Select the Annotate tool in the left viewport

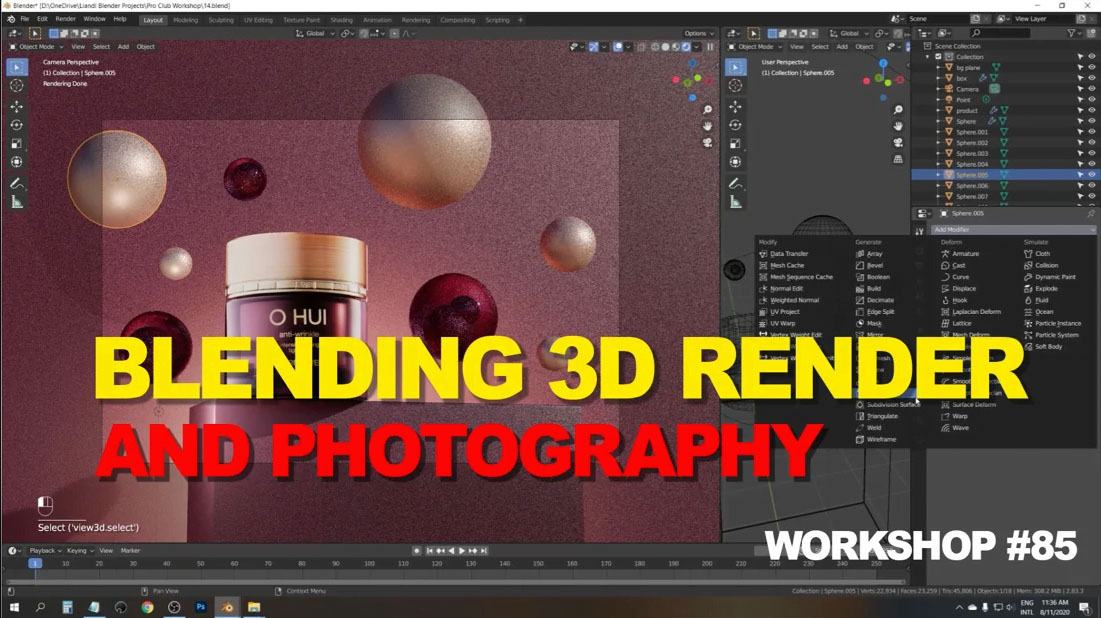point(17,183)
